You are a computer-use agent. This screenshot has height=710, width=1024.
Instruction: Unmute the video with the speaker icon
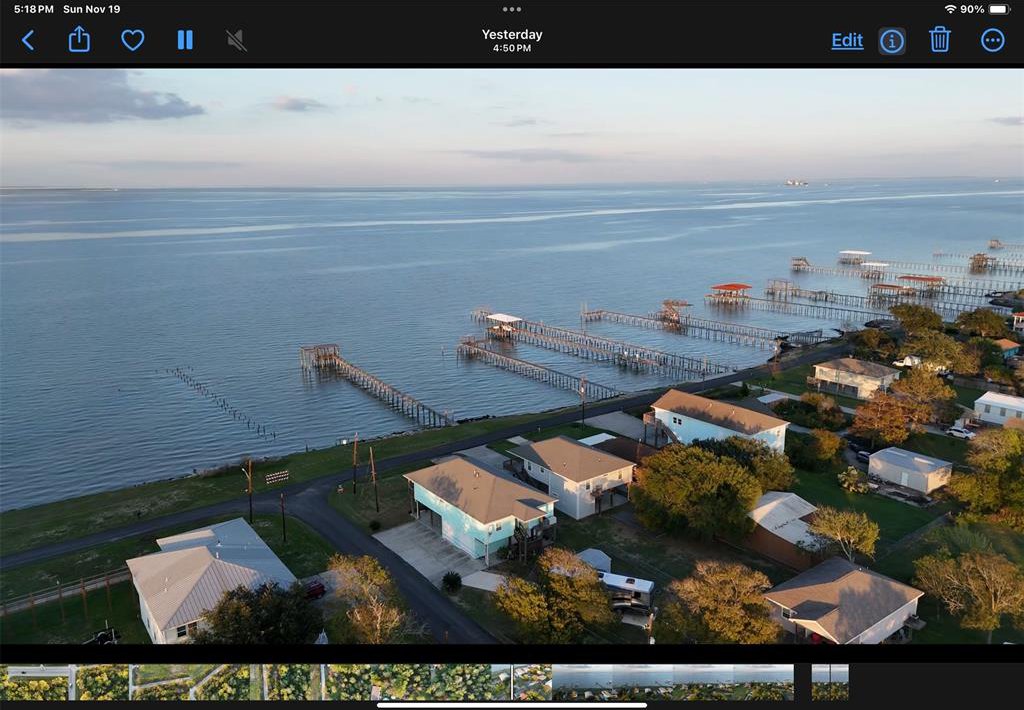236,40
